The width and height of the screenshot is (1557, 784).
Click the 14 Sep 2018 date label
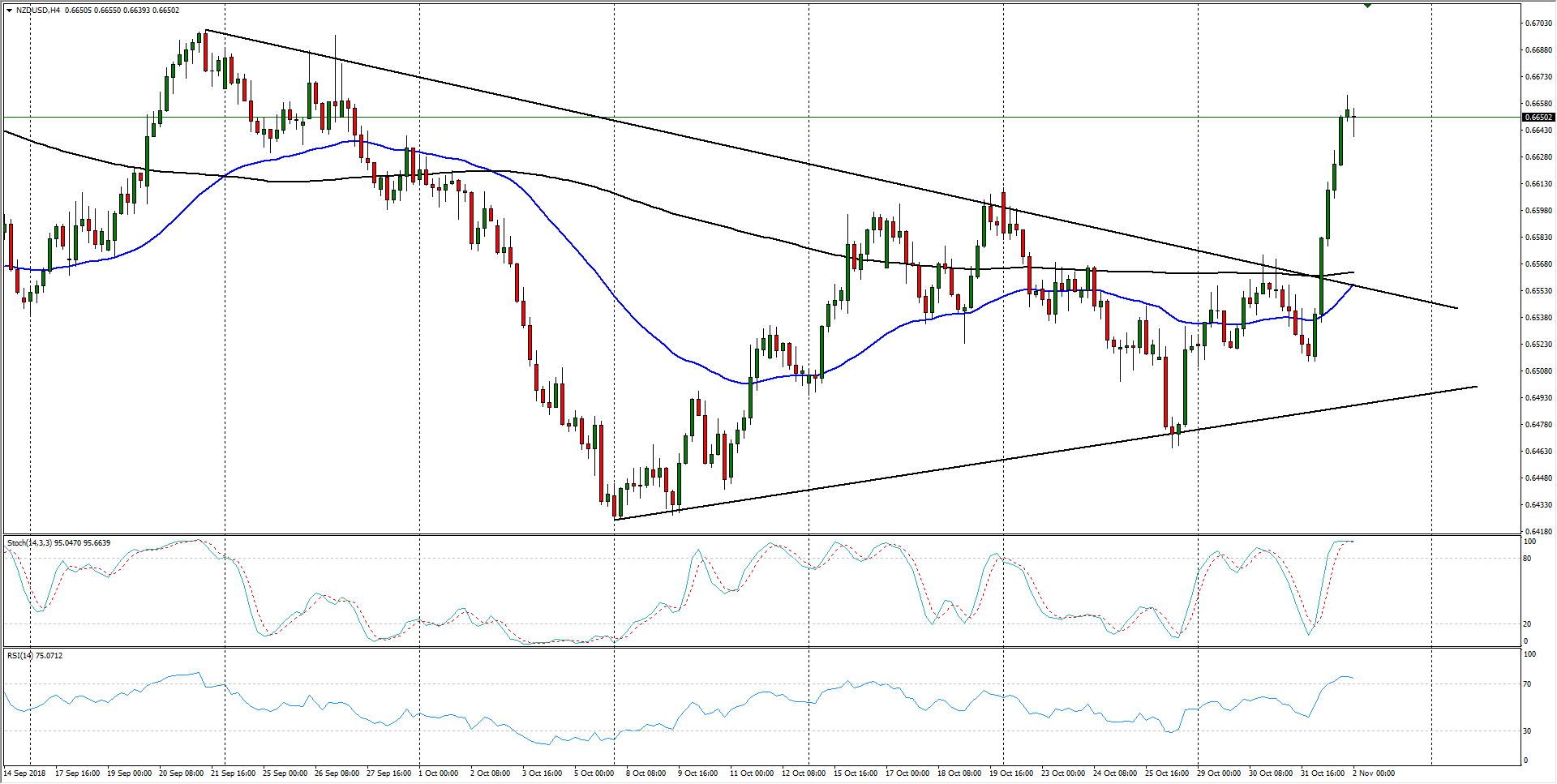tap(25, 773)
